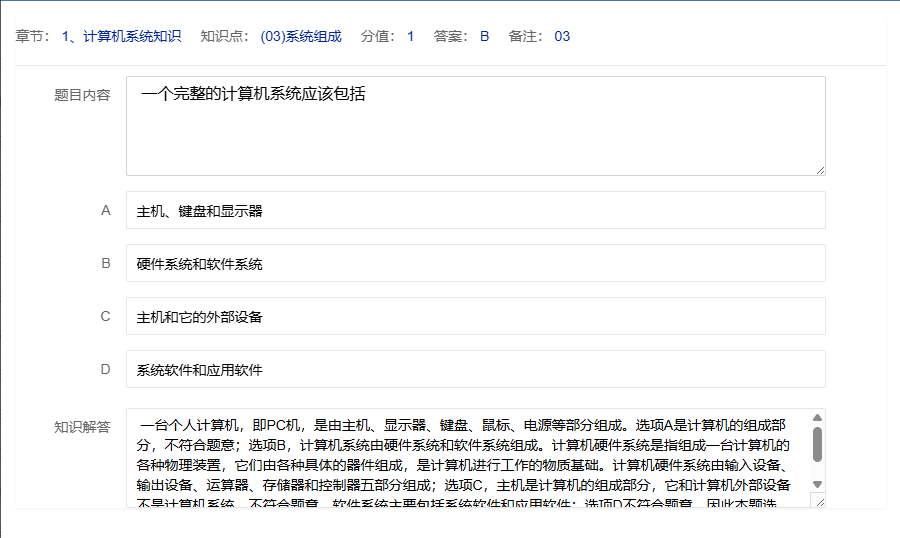Click the answer value B in header
Image resolution: width=900 pixels, height=538 pixels.
pyautogui.click(x=484, y=37)
